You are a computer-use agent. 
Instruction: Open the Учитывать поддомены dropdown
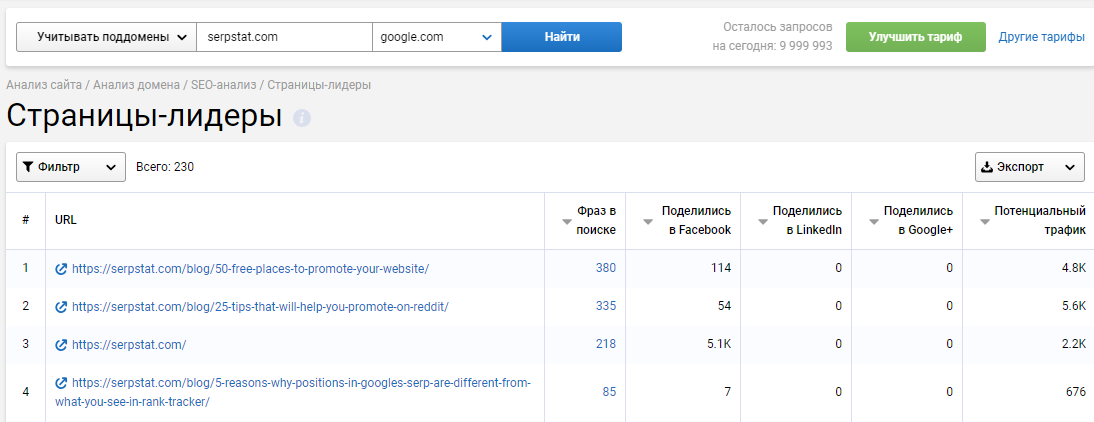point(106,37)
